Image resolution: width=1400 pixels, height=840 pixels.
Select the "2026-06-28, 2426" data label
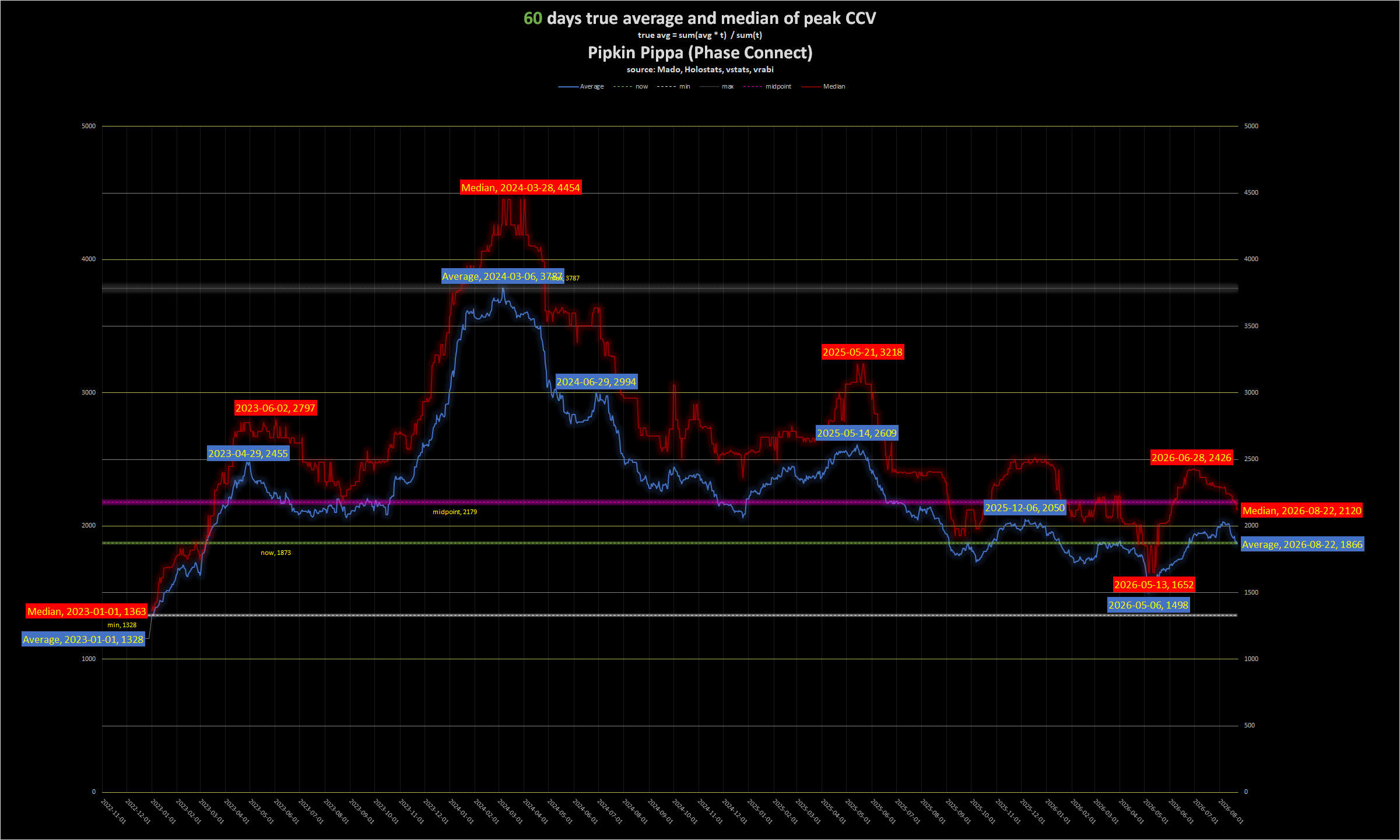(x=1192, y=458)
